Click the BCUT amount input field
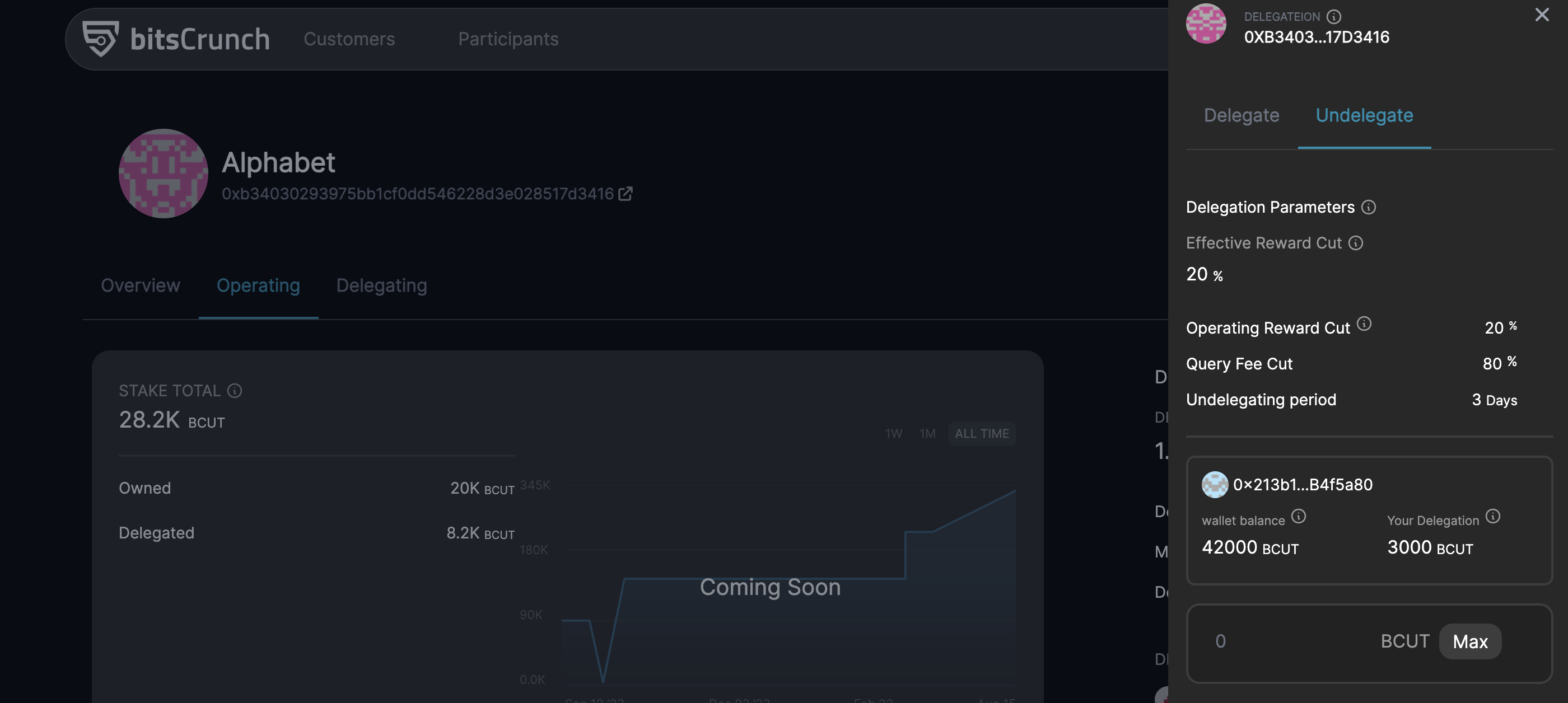 coord(1369,644)
